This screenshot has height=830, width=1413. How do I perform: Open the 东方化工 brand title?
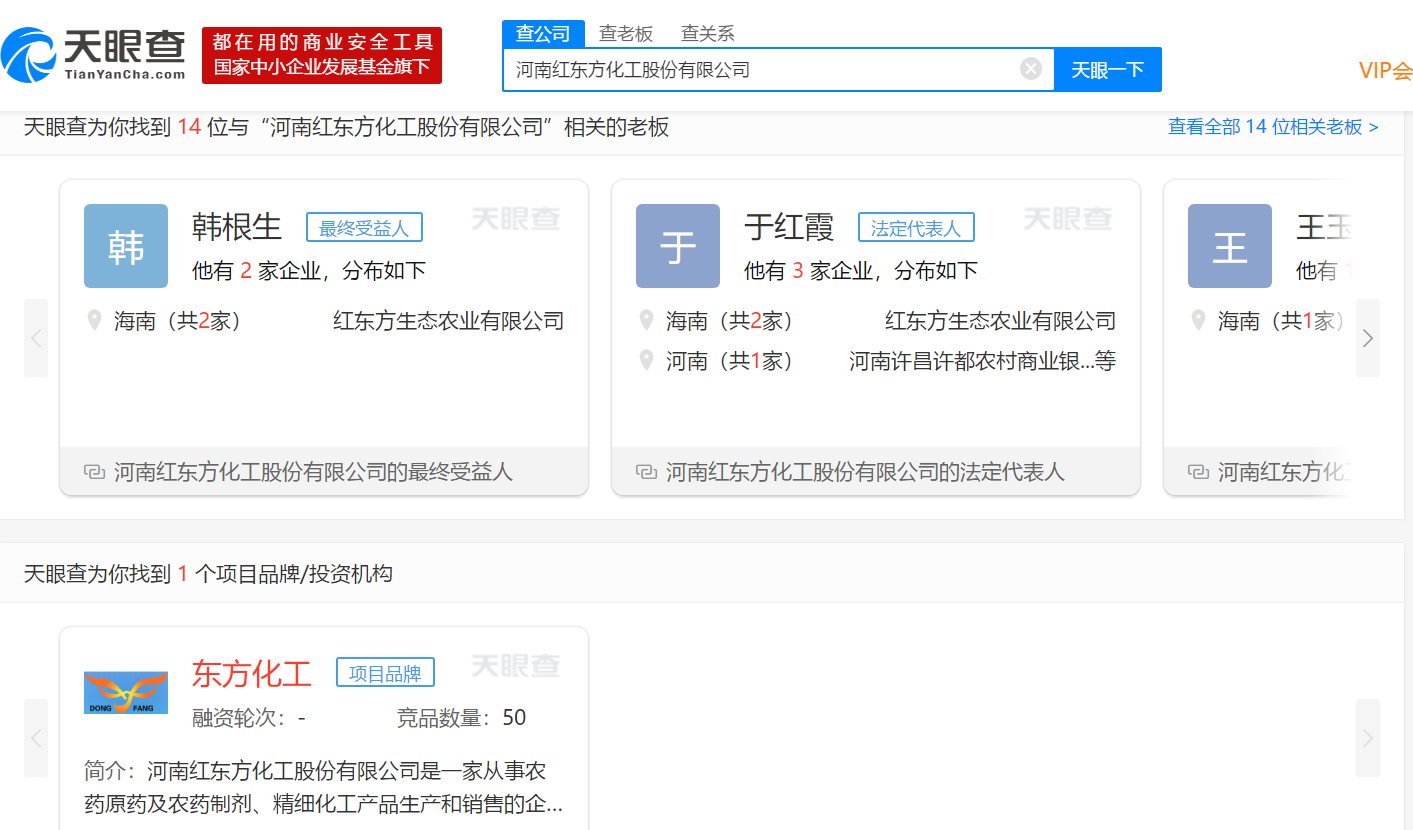pyautogui.click(x=252, y=674)
